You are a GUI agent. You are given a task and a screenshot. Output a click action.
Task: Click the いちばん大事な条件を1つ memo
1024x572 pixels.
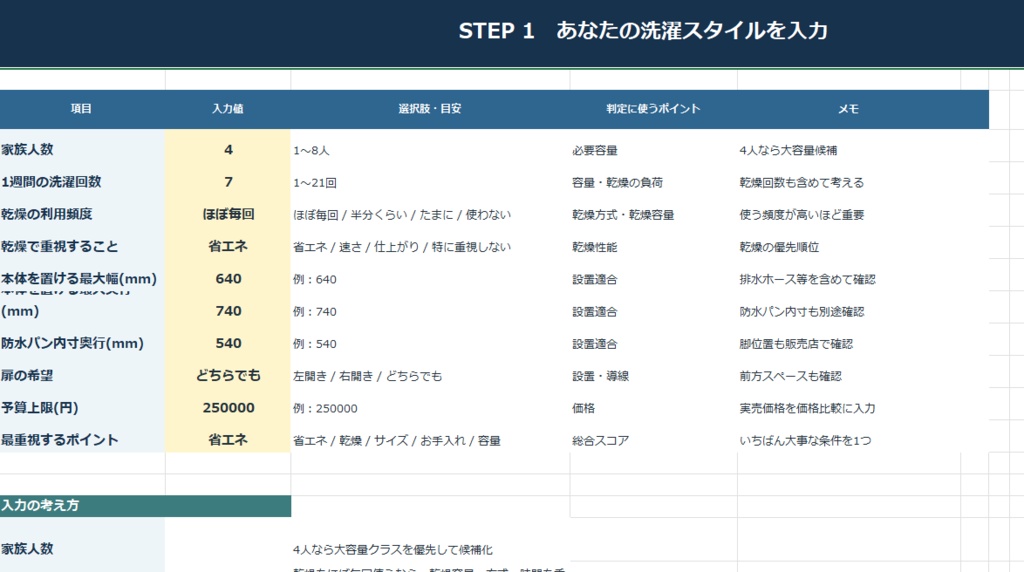(805, 441)
